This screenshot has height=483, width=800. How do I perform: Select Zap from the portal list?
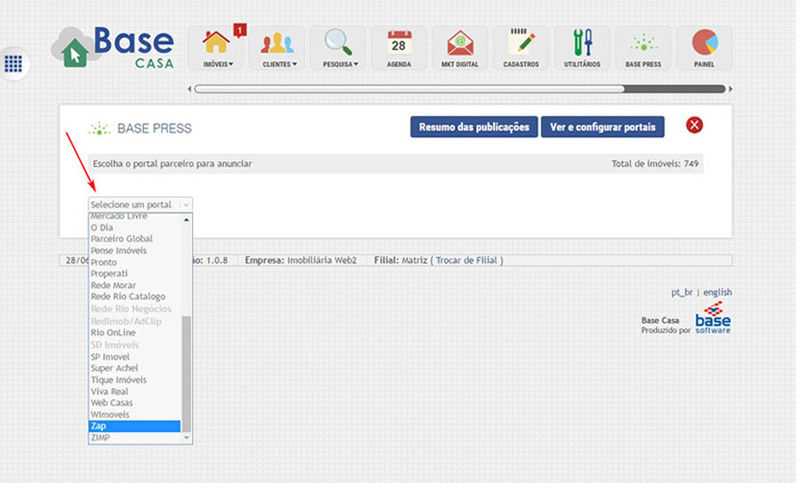[134, 426]
